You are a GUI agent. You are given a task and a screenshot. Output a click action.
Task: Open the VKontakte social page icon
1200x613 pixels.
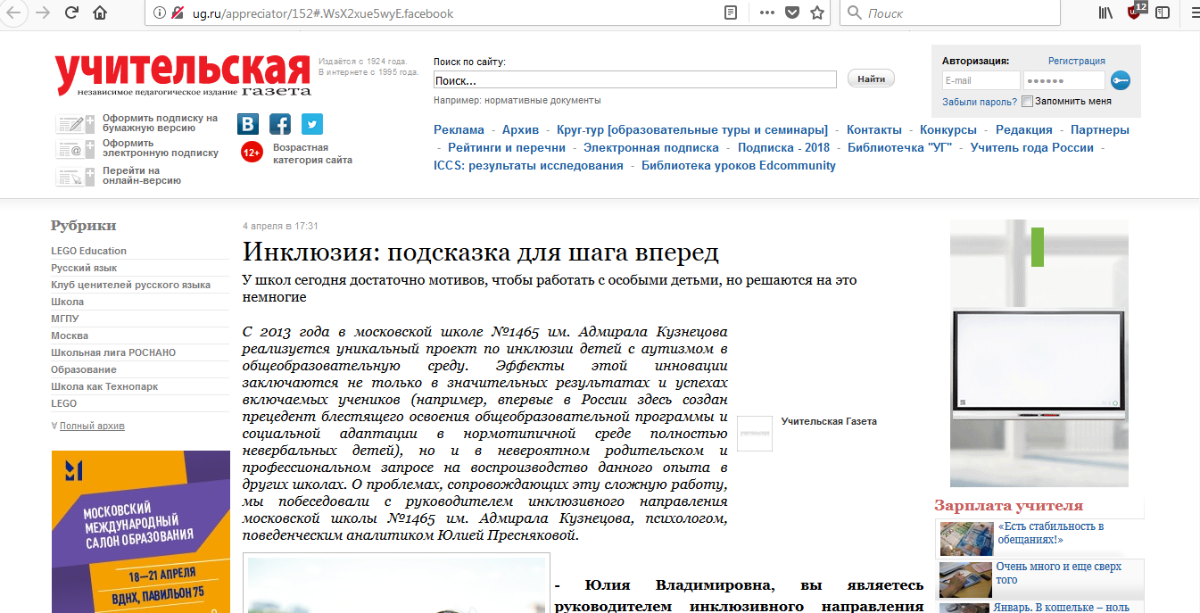pos(248,124)
